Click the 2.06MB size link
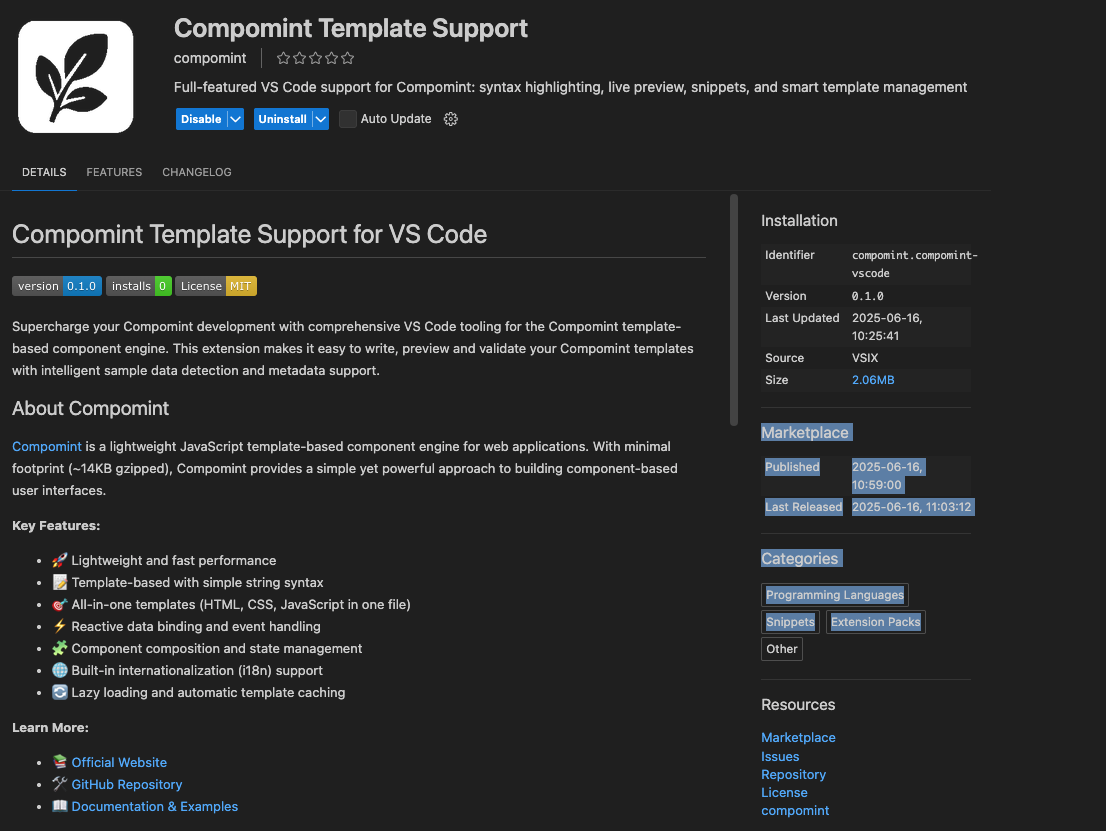This screenshot has height=831, width=1106. (x=873, y=380)
